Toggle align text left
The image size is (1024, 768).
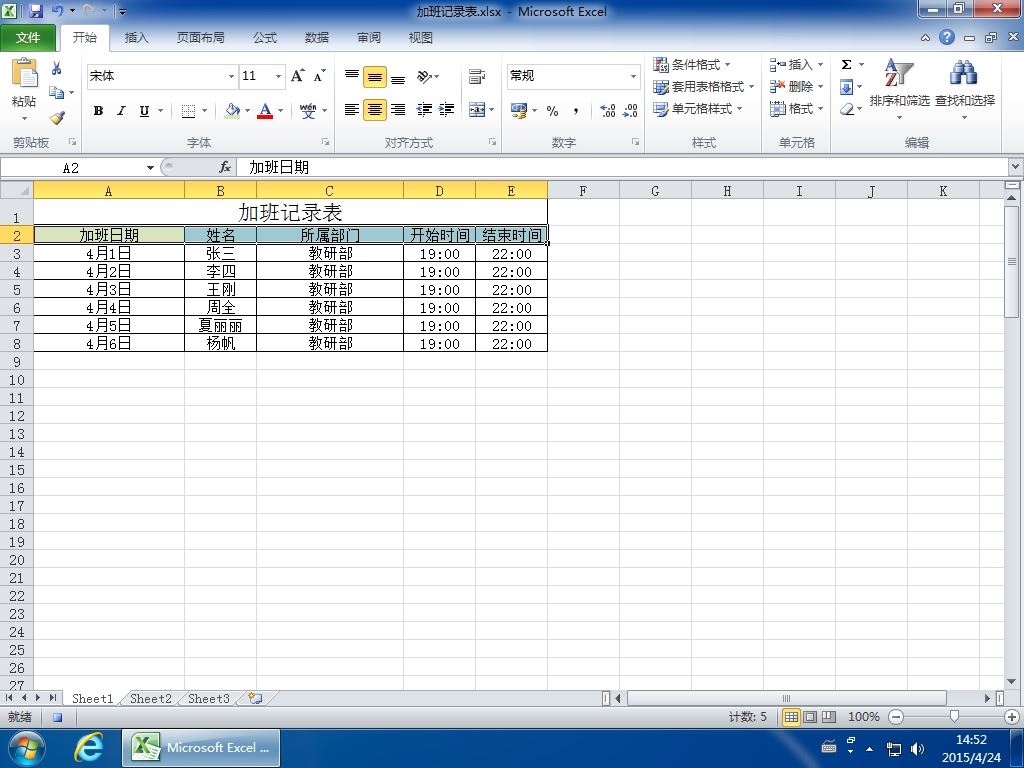pyautogui.click(x=352, y=110)
